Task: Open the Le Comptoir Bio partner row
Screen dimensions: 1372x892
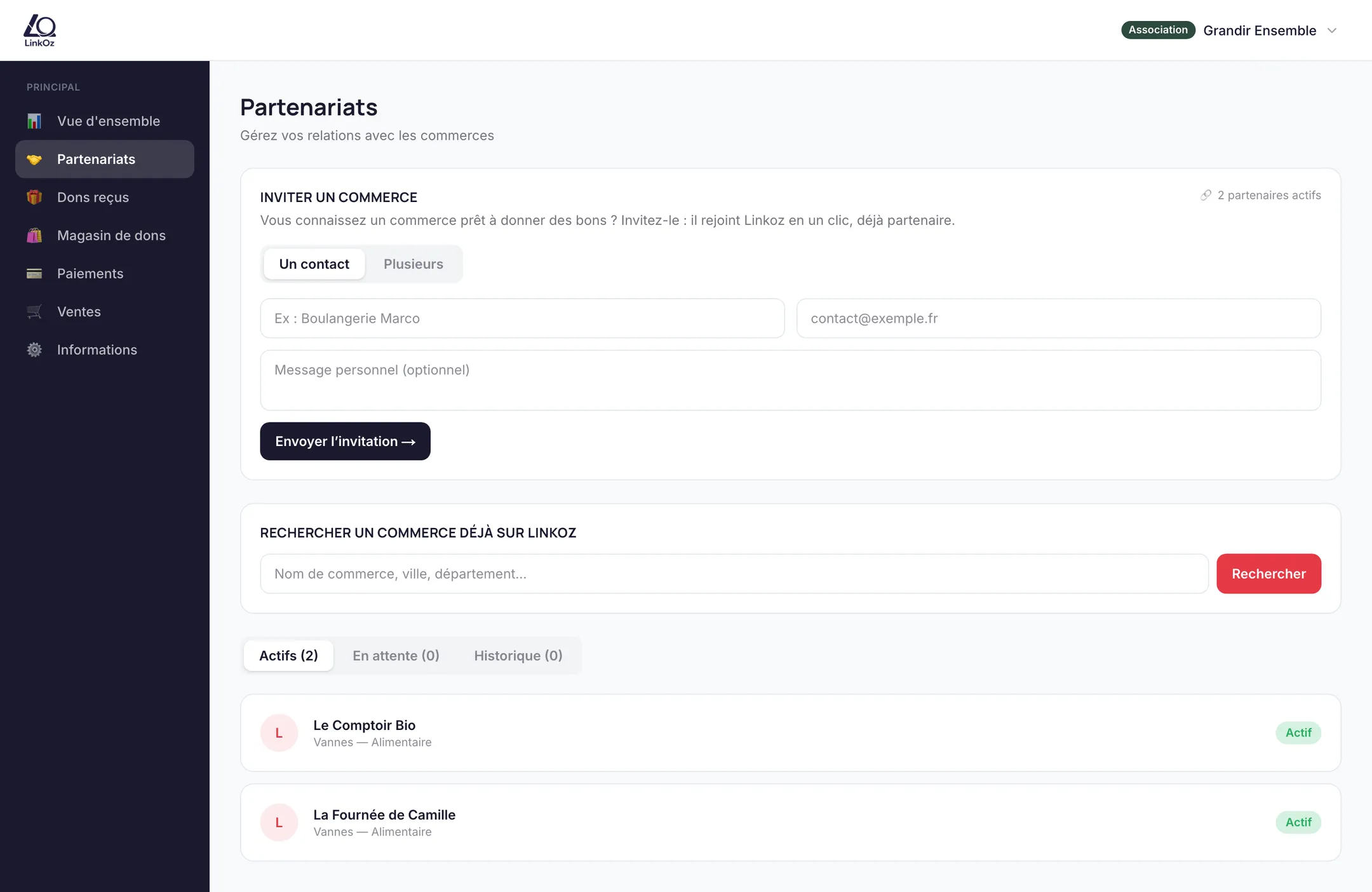Action: 790,733
